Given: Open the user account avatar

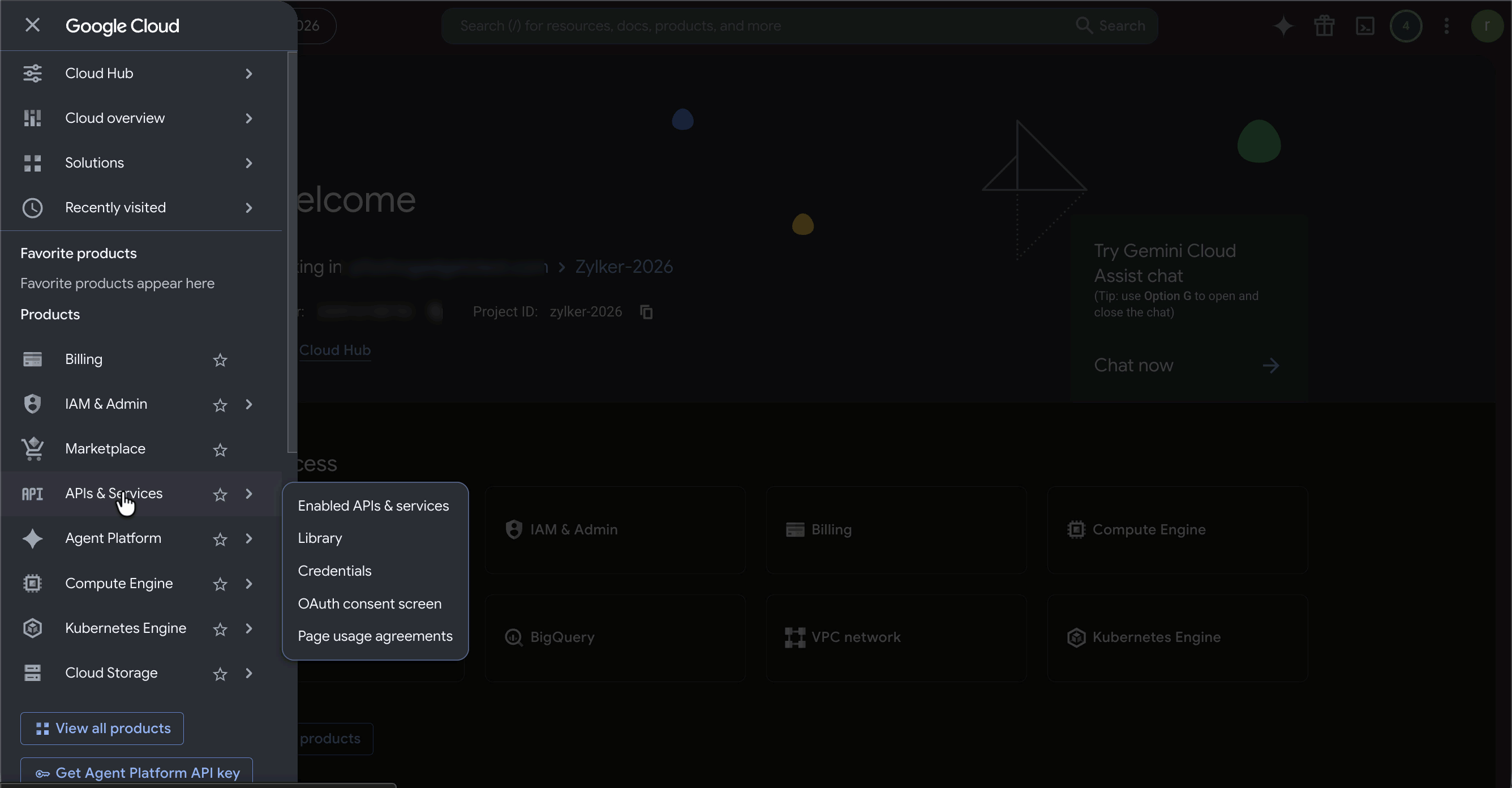Looking at the screenshot, I should (x=1487, y=26).
